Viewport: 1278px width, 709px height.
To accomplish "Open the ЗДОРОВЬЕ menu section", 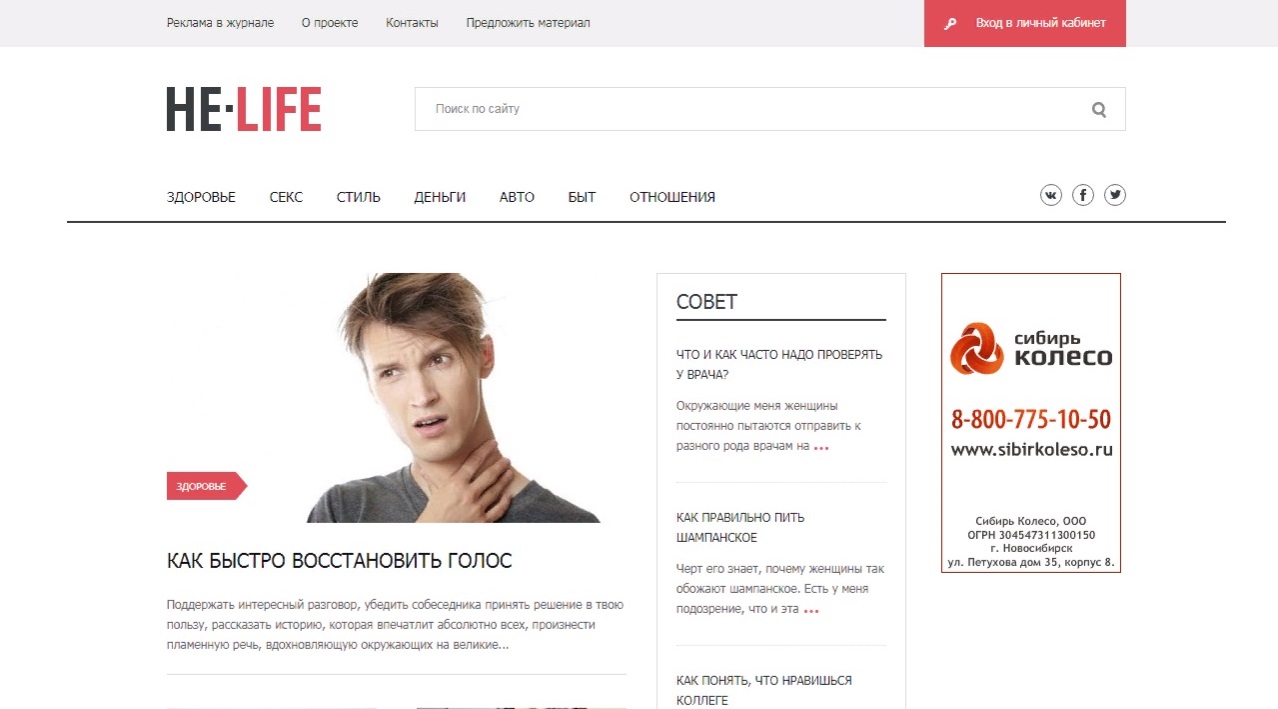I will (201, 197).
